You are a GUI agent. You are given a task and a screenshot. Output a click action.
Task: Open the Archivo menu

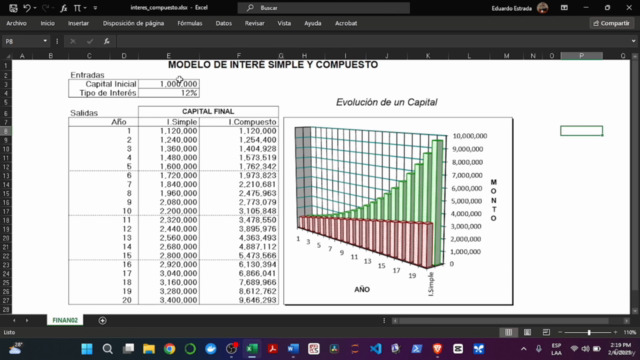click(16, 23)
